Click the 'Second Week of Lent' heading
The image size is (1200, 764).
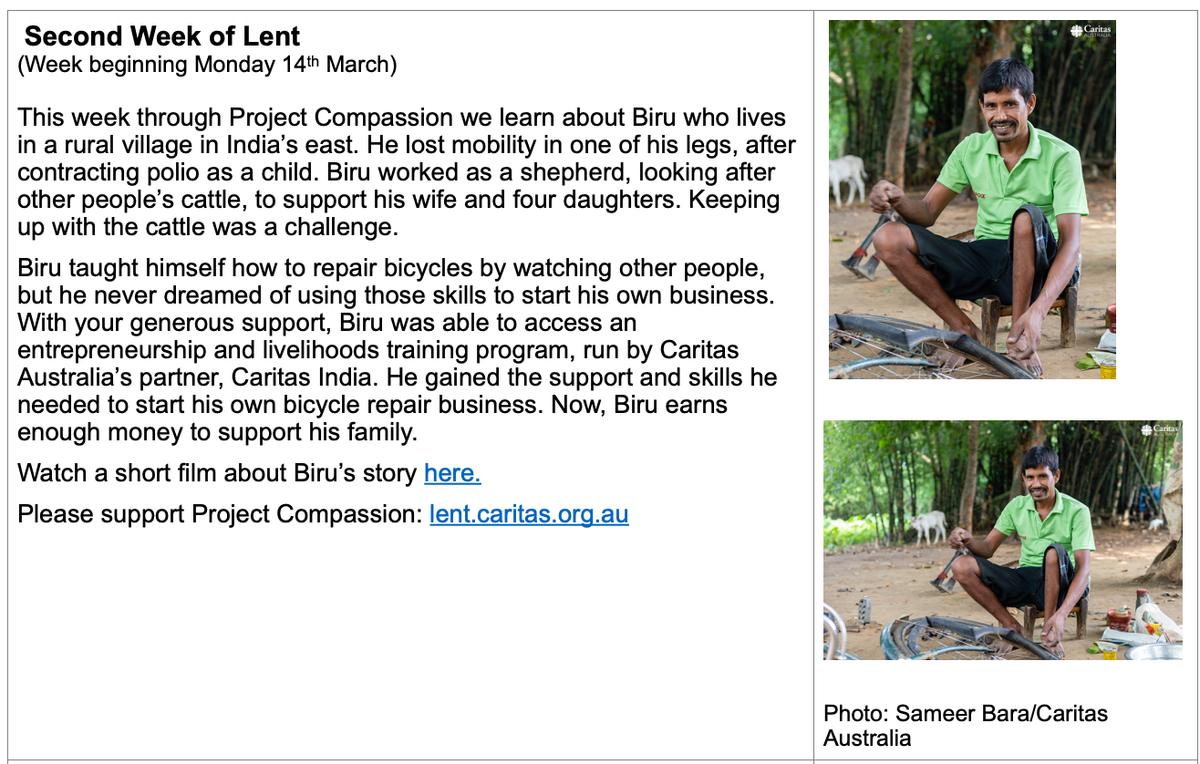(162, 37)
